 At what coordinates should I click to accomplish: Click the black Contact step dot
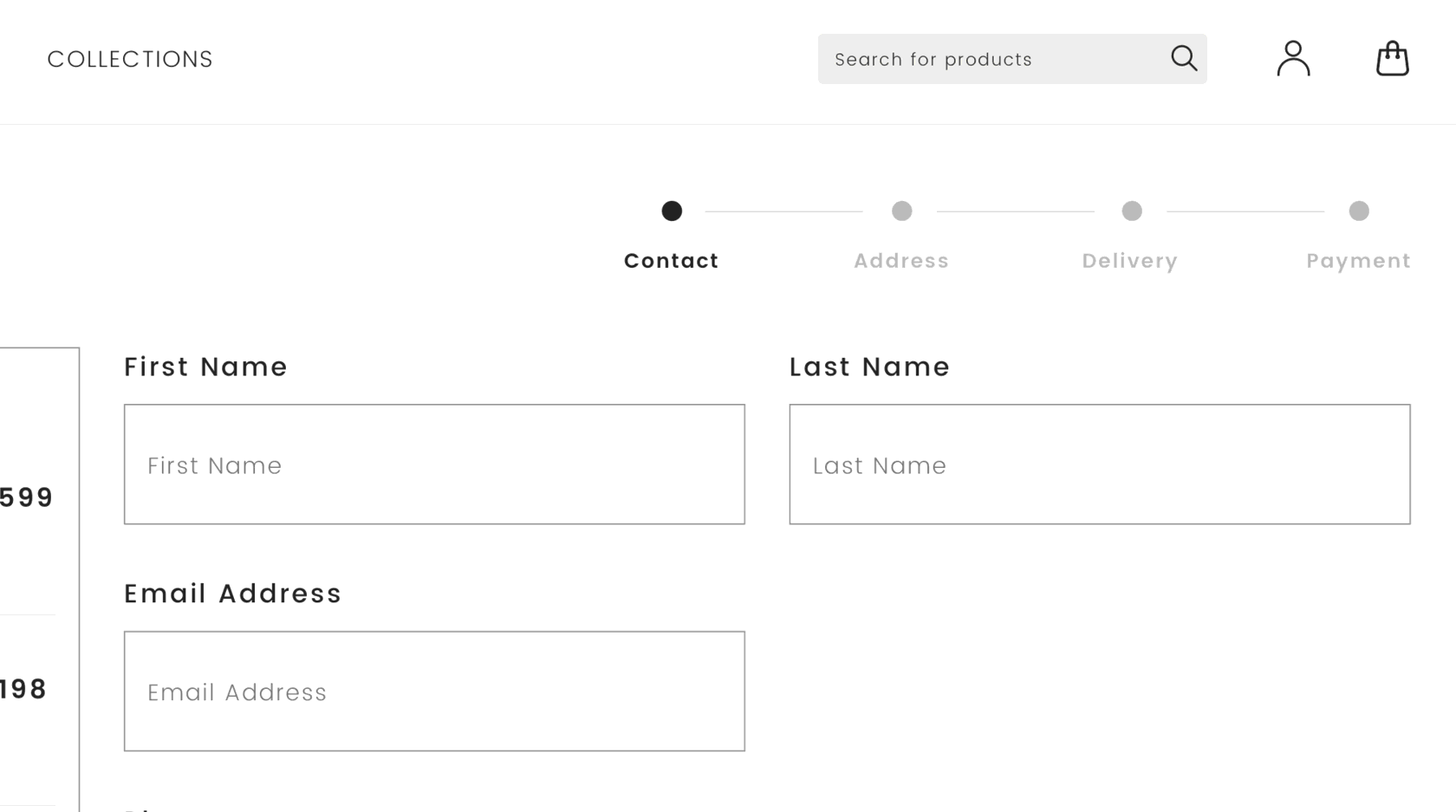pos(672,211)
